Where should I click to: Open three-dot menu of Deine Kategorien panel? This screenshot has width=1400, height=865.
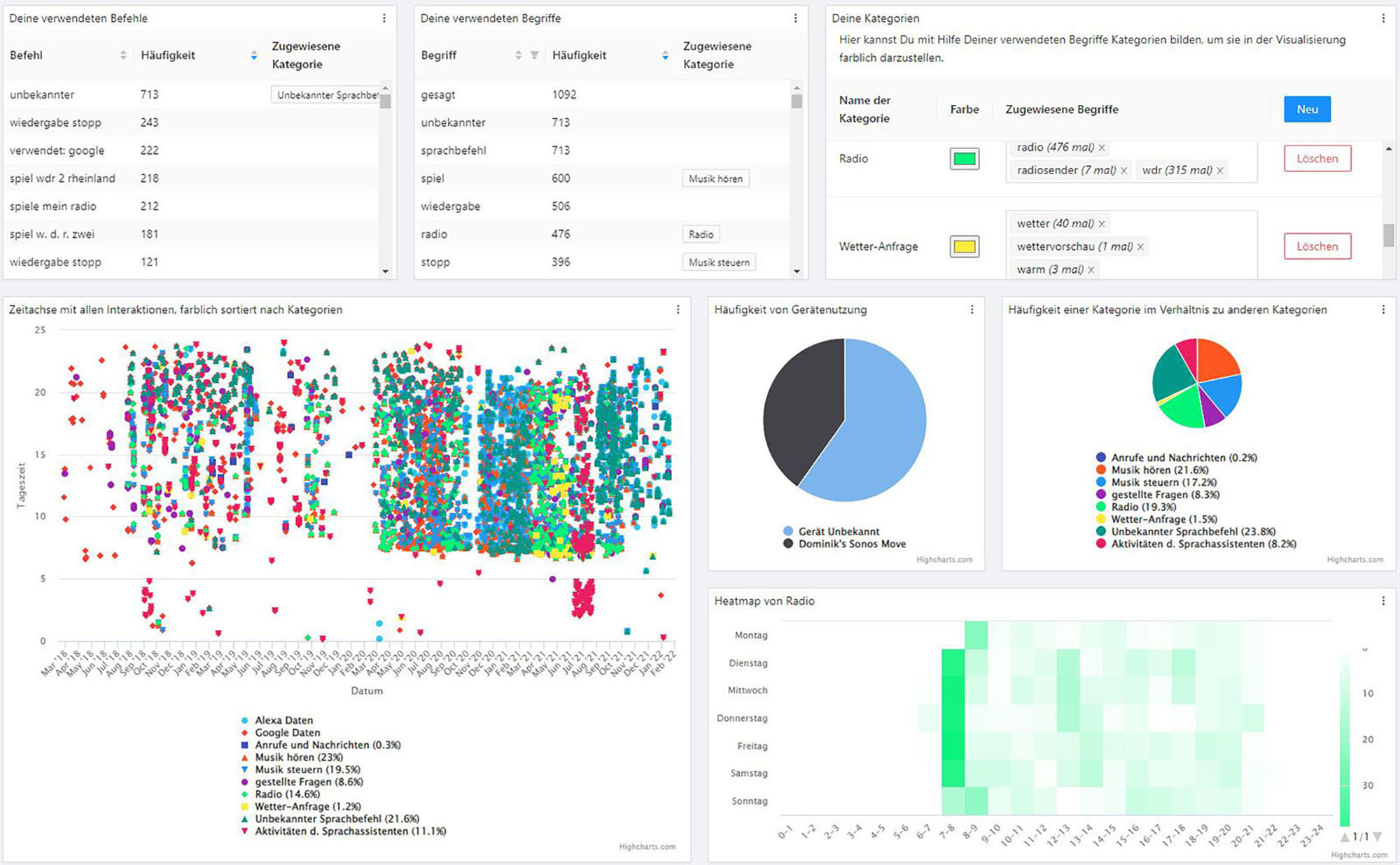click(1383, 18)
